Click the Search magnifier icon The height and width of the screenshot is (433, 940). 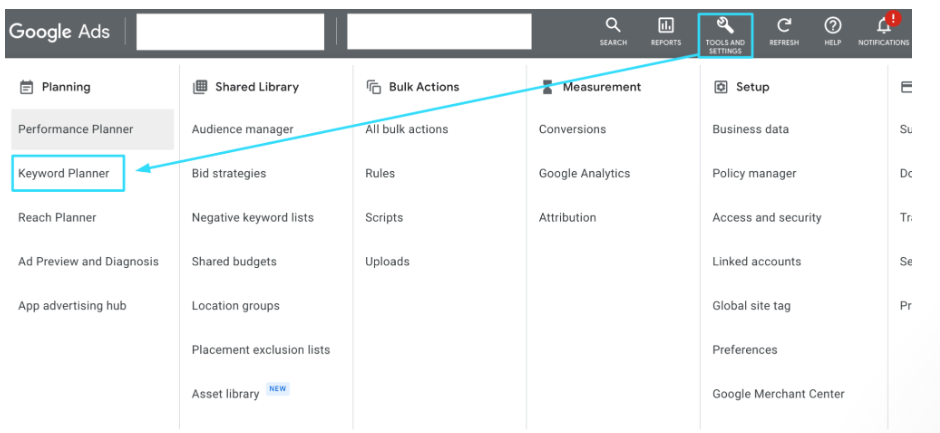(x=613, y=25)
